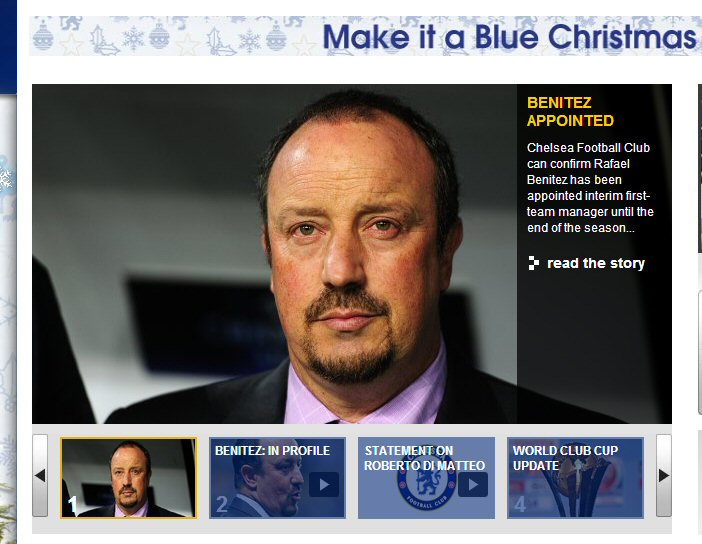702x544 pixels.
Task: Play the Benitez: In Profile video icon
Action: 323,484
